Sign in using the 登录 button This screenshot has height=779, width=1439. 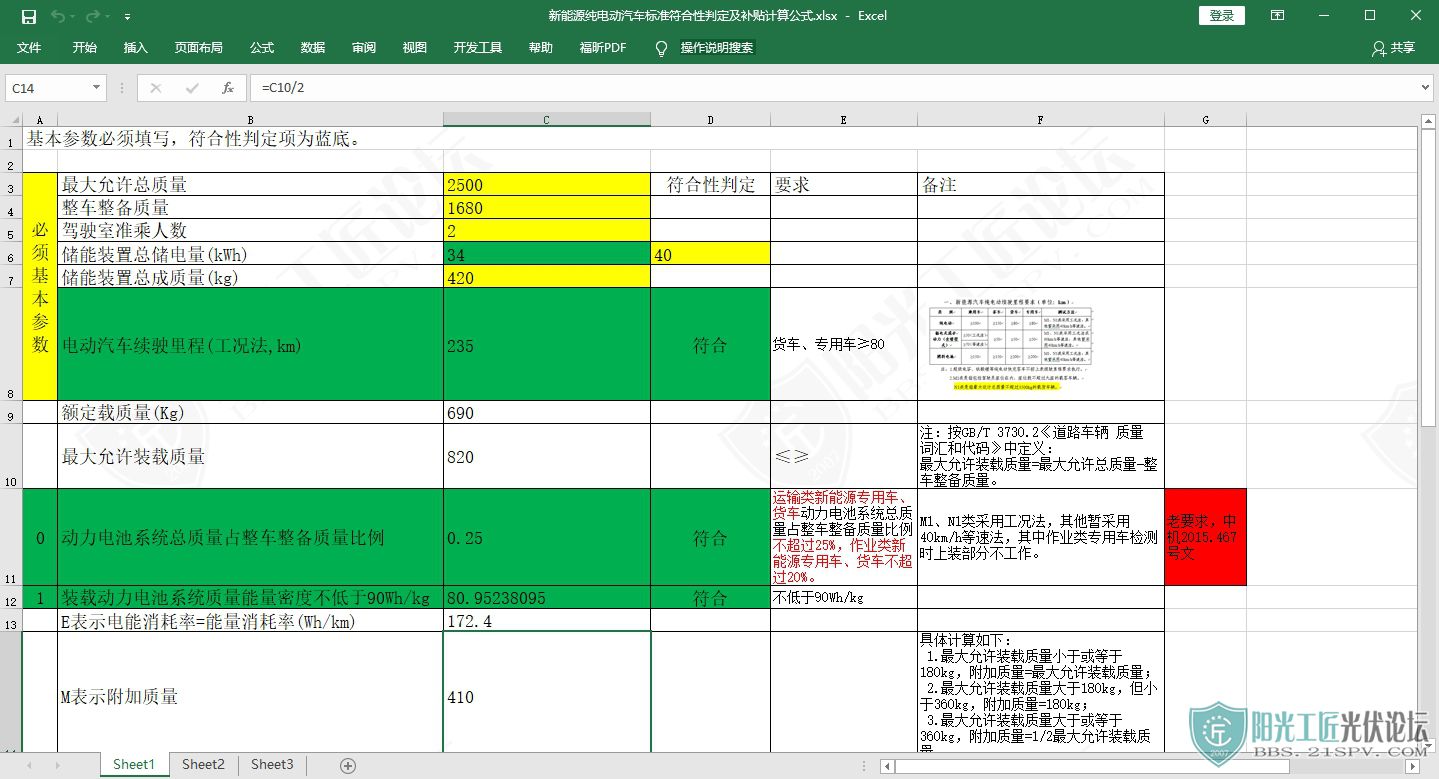point(1222,15)
